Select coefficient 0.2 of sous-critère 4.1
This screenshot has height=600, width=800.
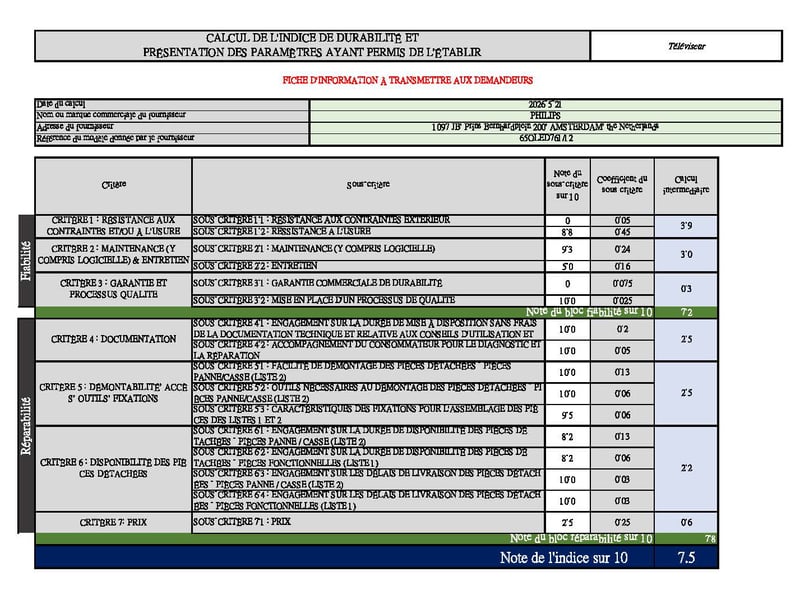coord(622,330)
